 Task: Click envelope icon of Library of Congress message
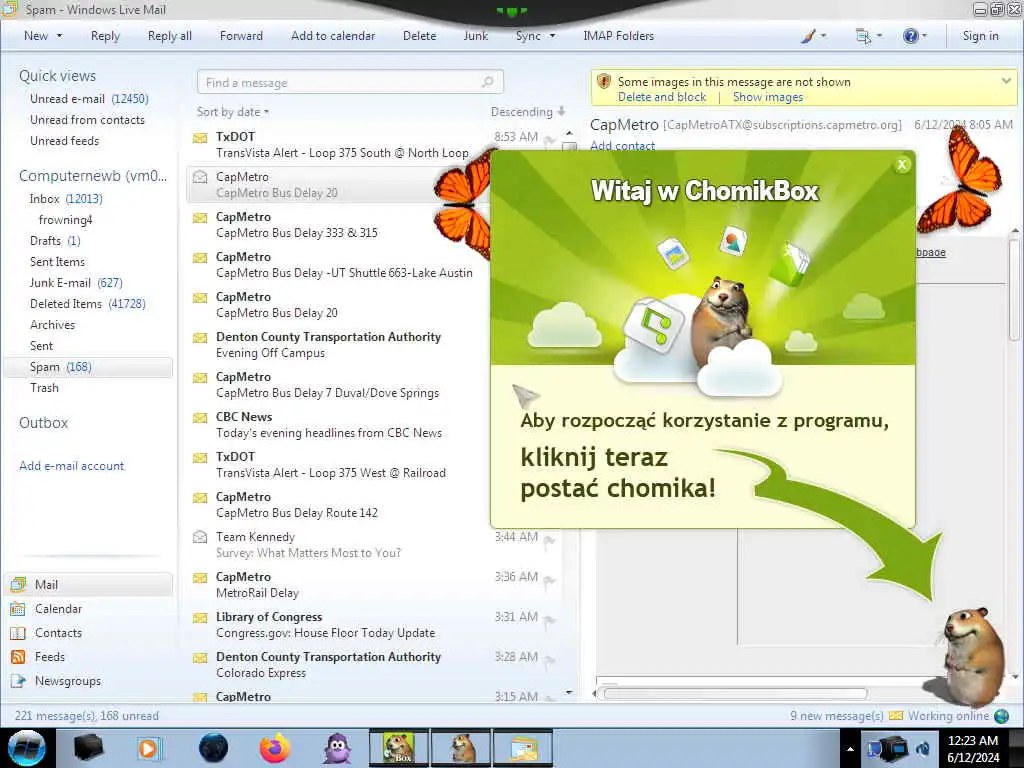click(200, 618)
